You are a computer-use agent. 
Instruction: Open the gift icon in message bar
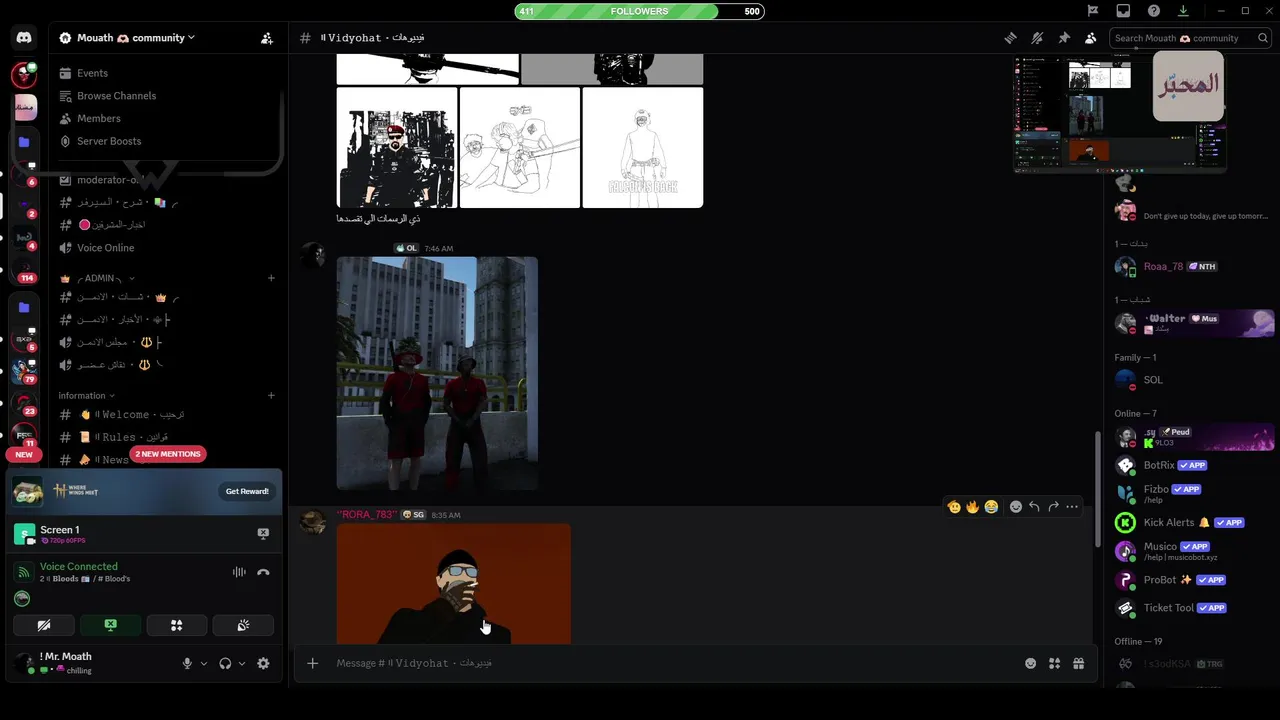point(1078,663)
